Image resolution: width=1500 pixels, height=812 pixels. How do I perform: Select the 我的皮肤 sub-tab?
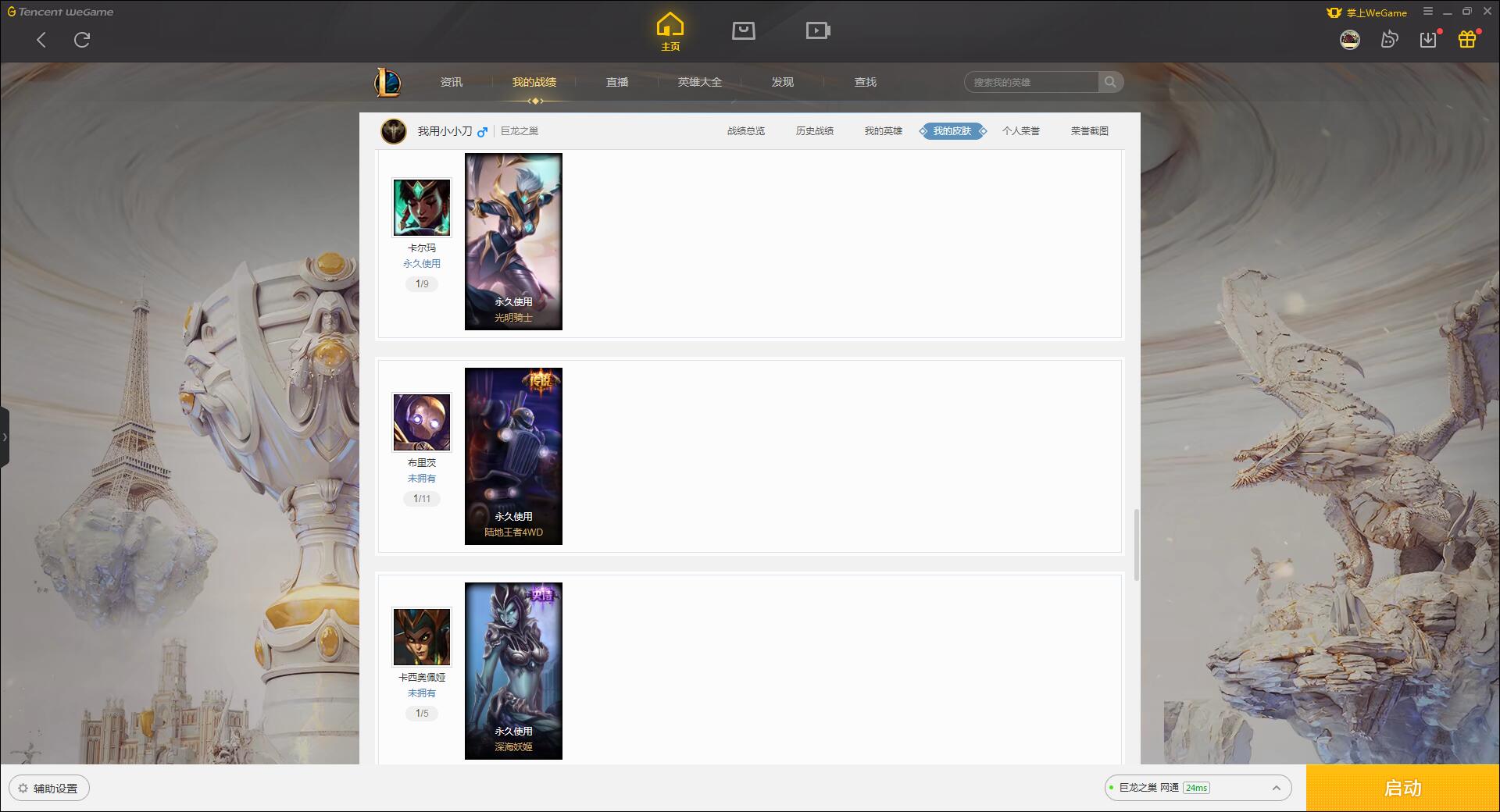[x=952, y=131]
